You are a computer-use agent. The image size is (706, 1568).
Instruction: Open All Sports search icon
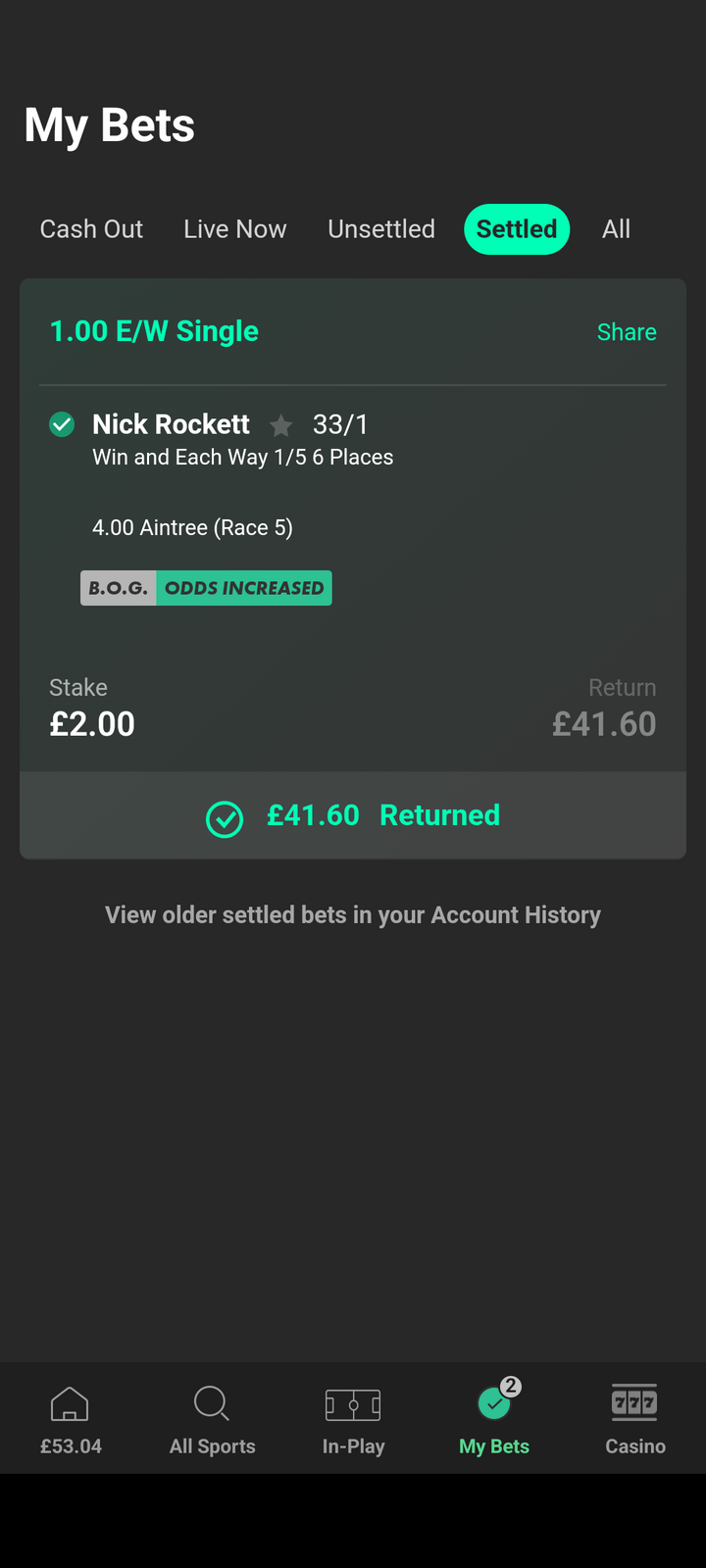[x=212, y=1404]
